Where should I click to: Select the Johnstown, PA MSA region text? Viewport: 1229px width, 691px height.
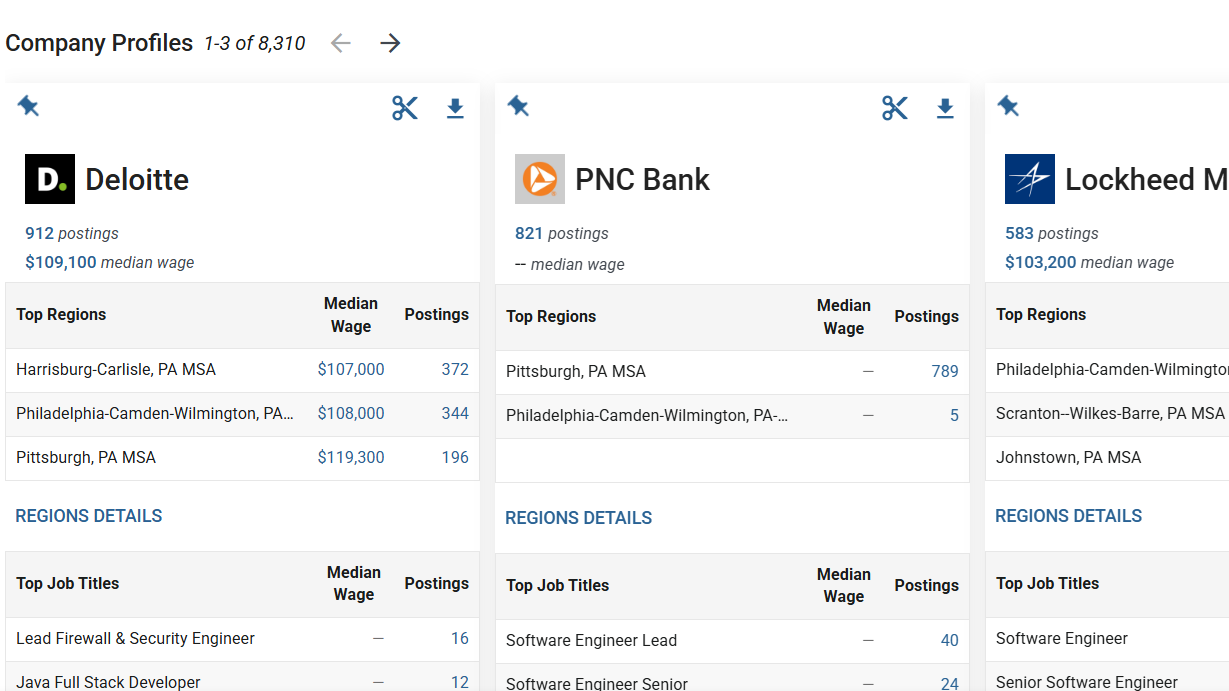[x=1068, y=457]
